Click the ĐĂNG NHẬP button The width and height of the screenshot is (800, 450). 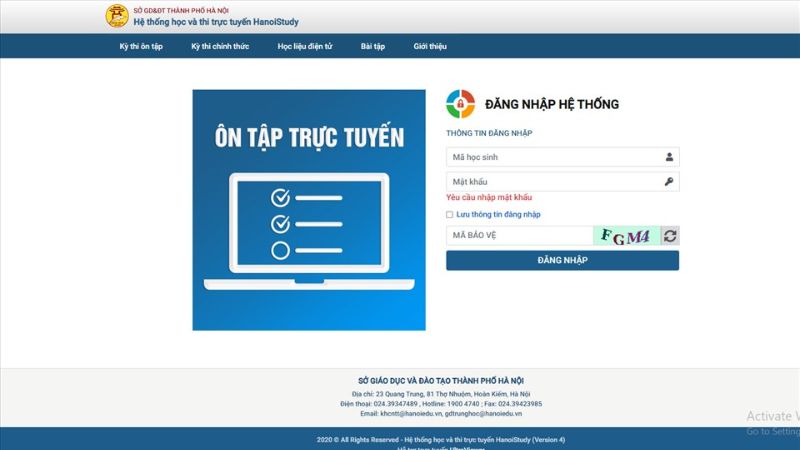562,260
